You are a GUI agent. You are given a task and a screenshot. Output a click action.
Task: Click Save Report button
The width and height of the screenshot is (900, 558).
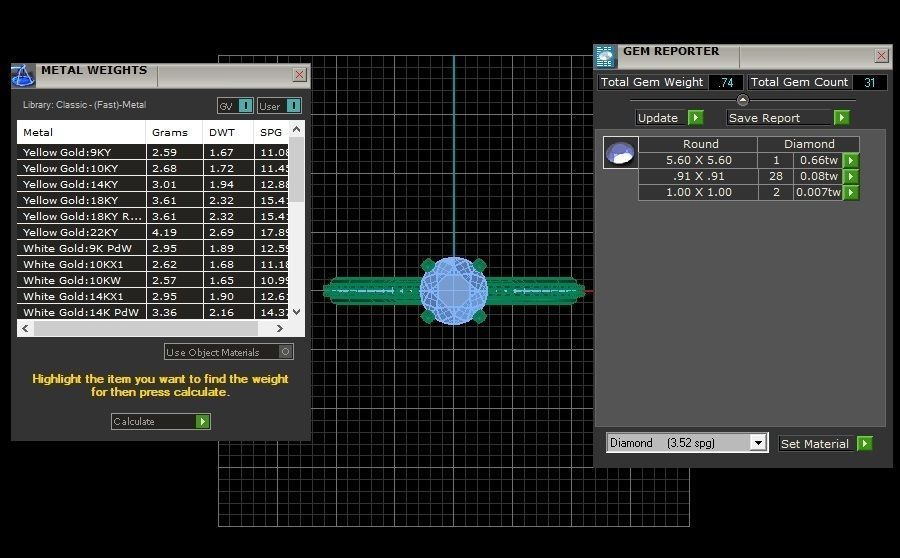pyautogui.click(x=788, y=118)
